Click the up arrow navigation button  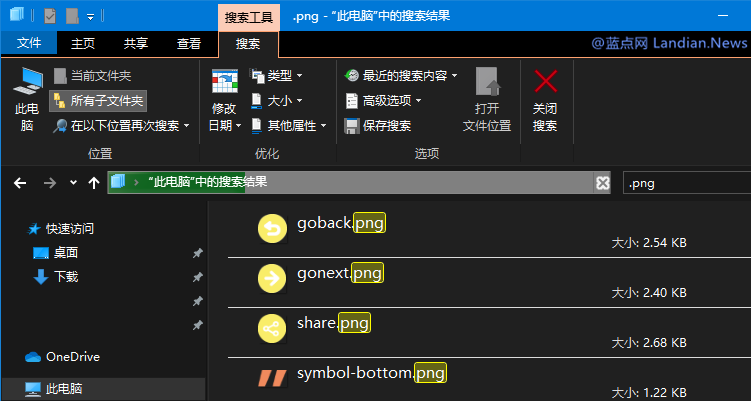94,182
